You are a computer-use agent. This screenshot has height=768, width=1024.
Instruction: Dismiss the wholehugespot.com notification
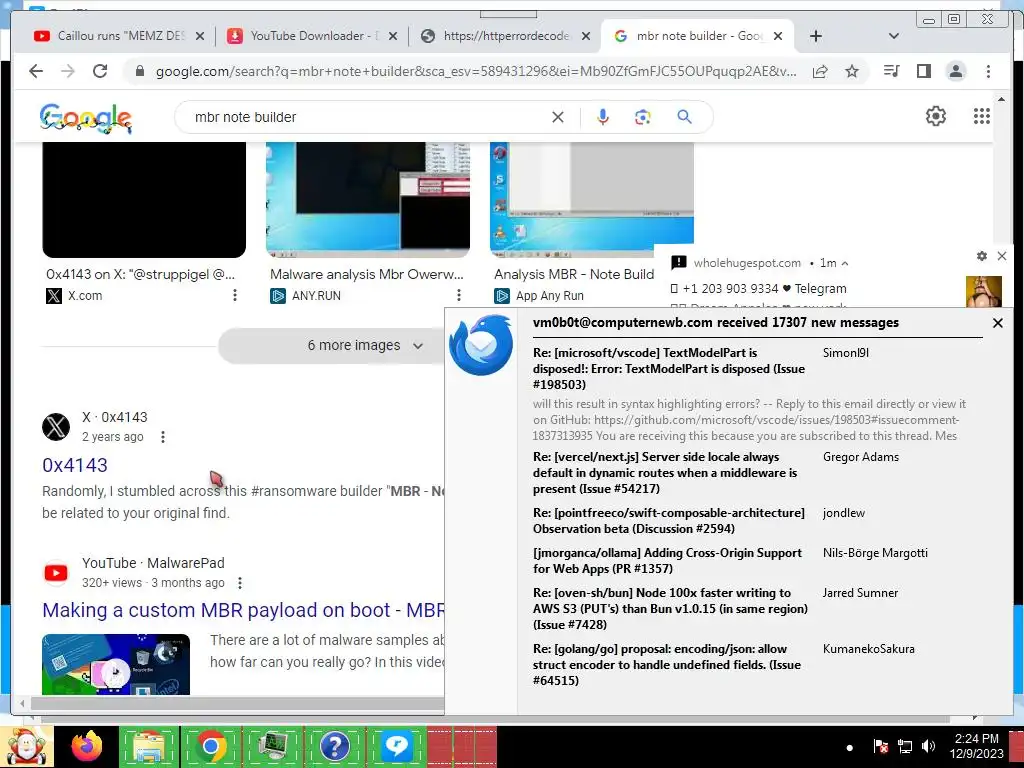click(1002, 256)
